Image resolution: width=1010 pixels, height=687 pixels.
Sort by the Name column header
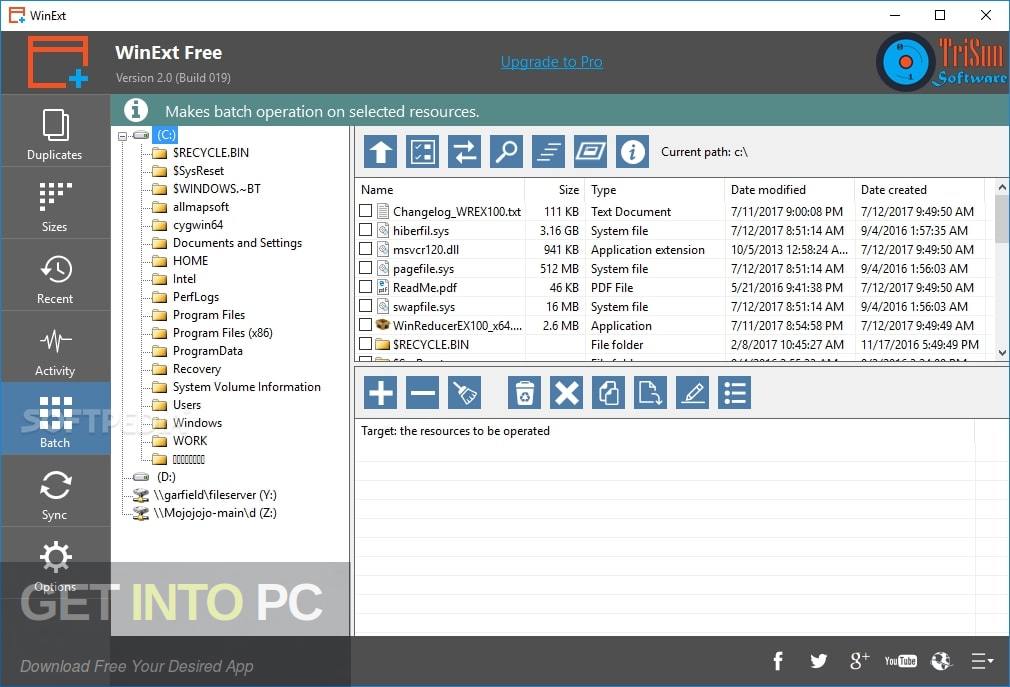tap(440, 190)
